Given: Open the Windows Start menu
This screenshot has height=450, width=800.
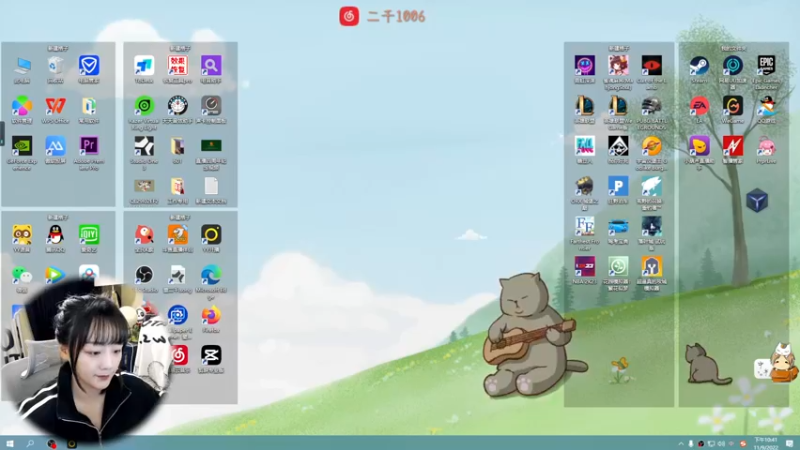Looking at the screenshot, I should pyautogui.click(x=10, y=443).
